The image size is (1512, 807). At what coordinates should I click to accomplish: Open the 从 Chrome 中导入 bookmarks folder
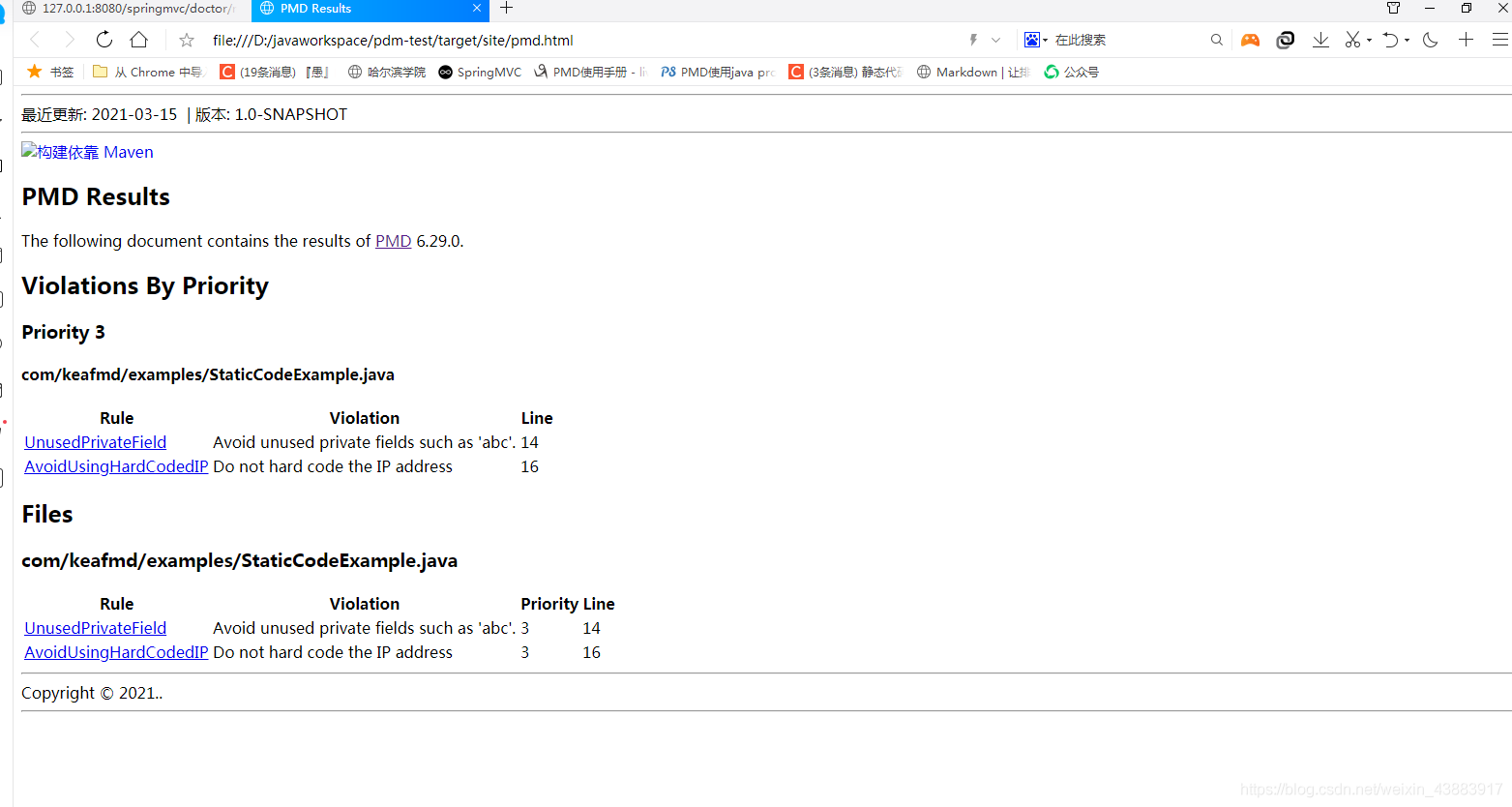pos(149,72)
